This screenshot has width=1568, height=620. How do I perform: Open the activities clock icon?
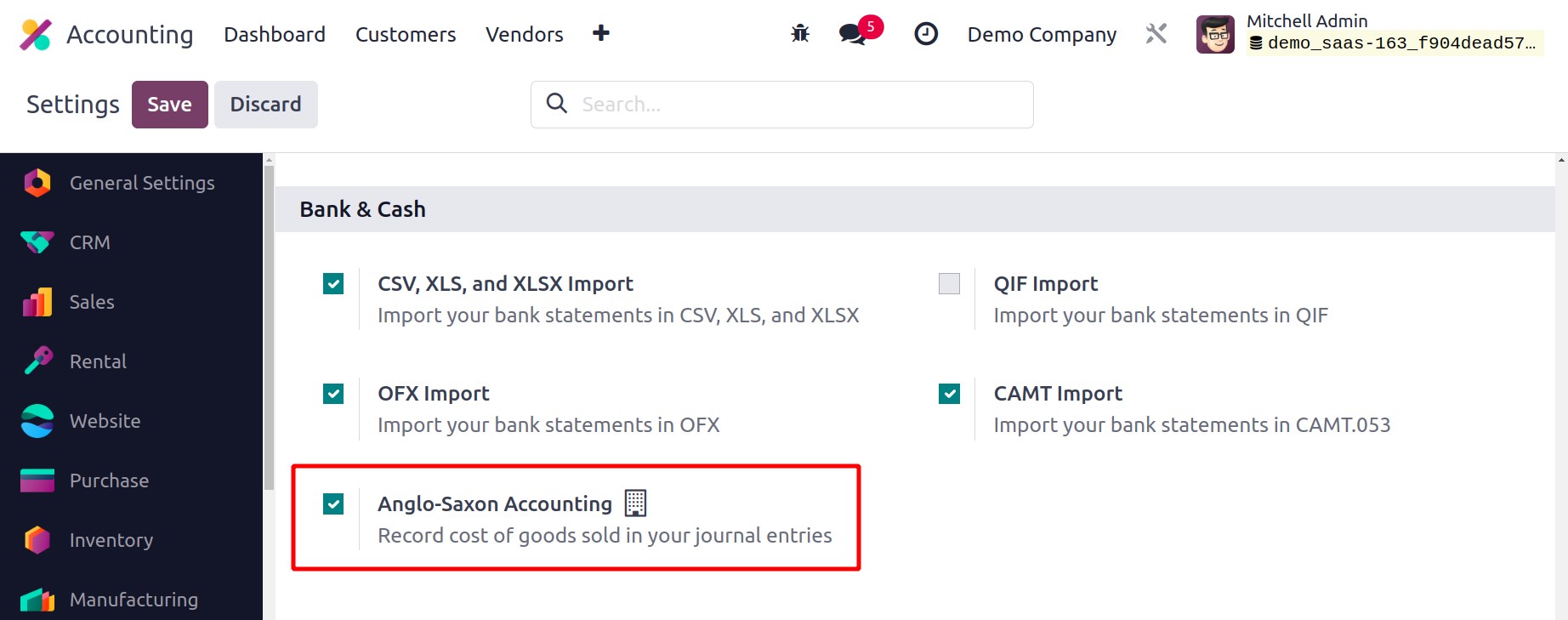pyautogui.click(x=926, y=34)
